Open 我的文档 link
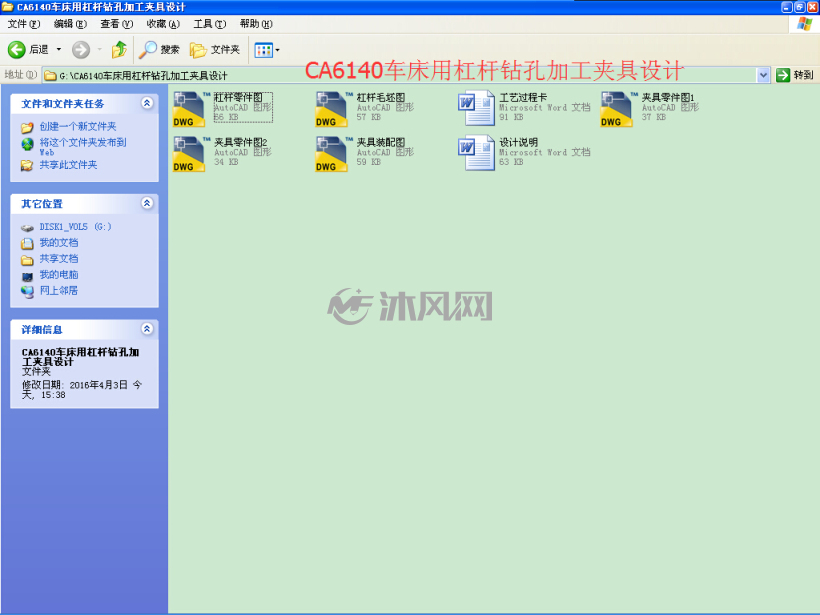820x615 pixels. (x=59, y=243)
